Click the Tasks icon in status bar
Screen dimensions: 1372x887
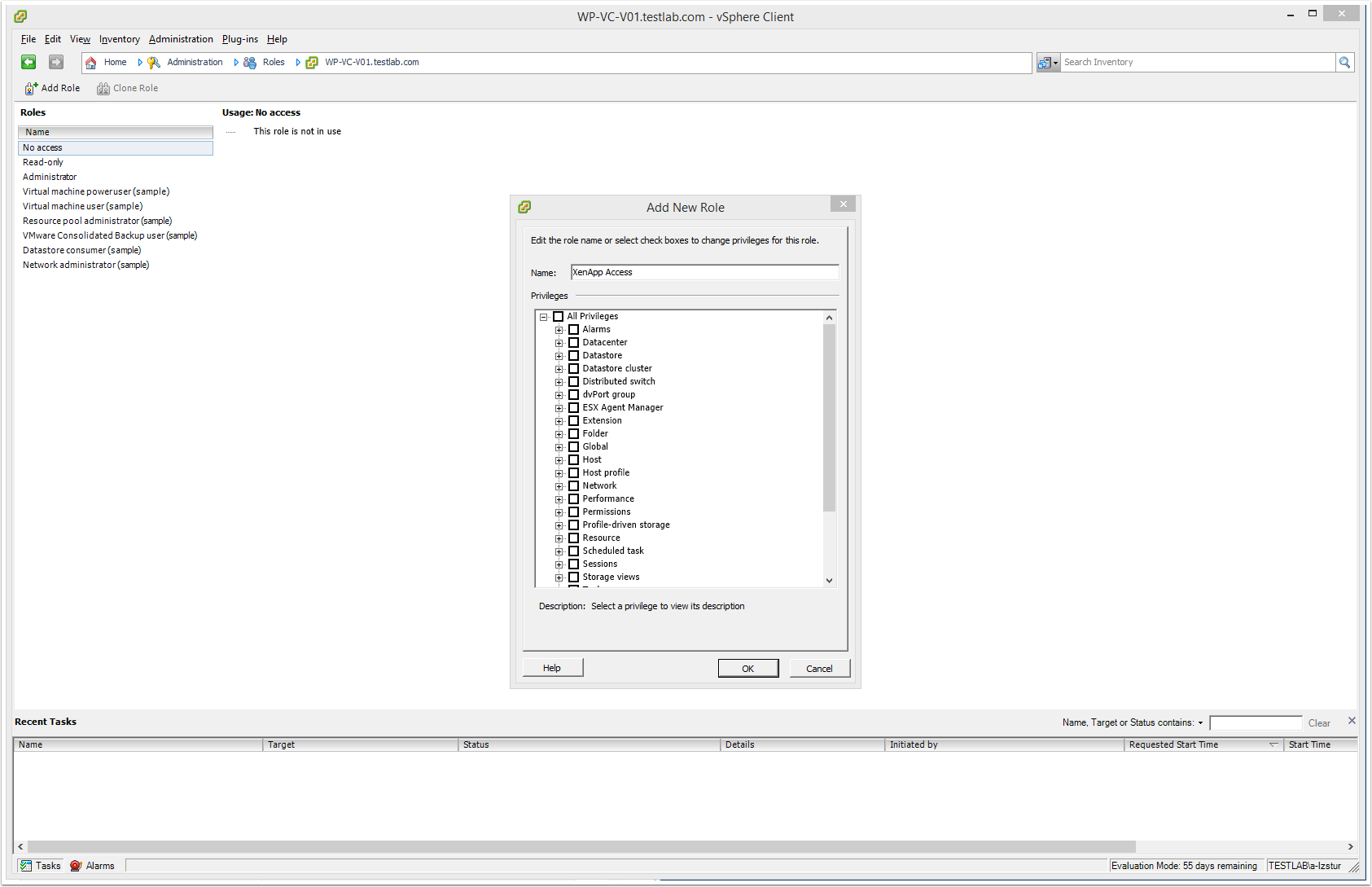point(26,866)
